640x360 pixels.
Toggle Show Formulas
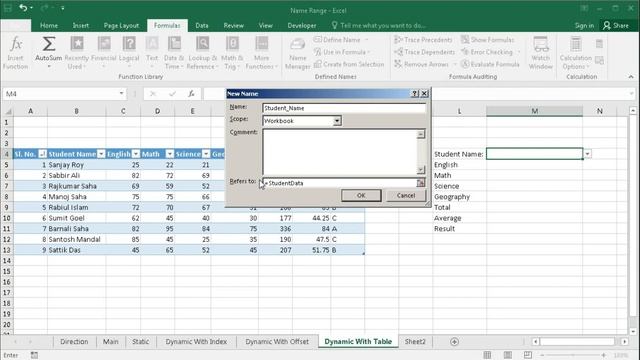click(x=488, y=40)
